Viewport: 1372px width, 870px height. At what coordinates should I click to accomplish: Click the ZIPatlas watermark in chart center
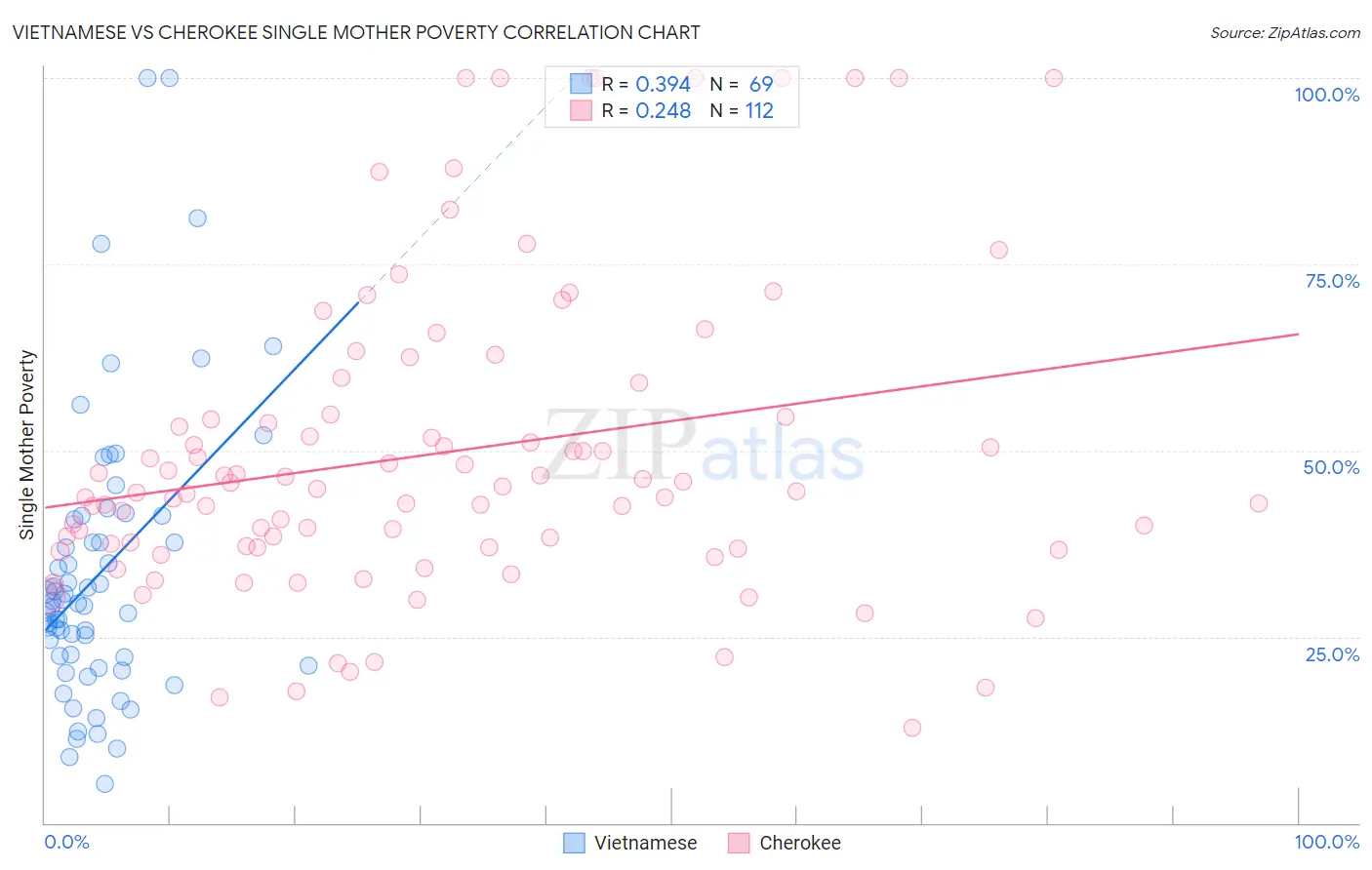(704, 447)
